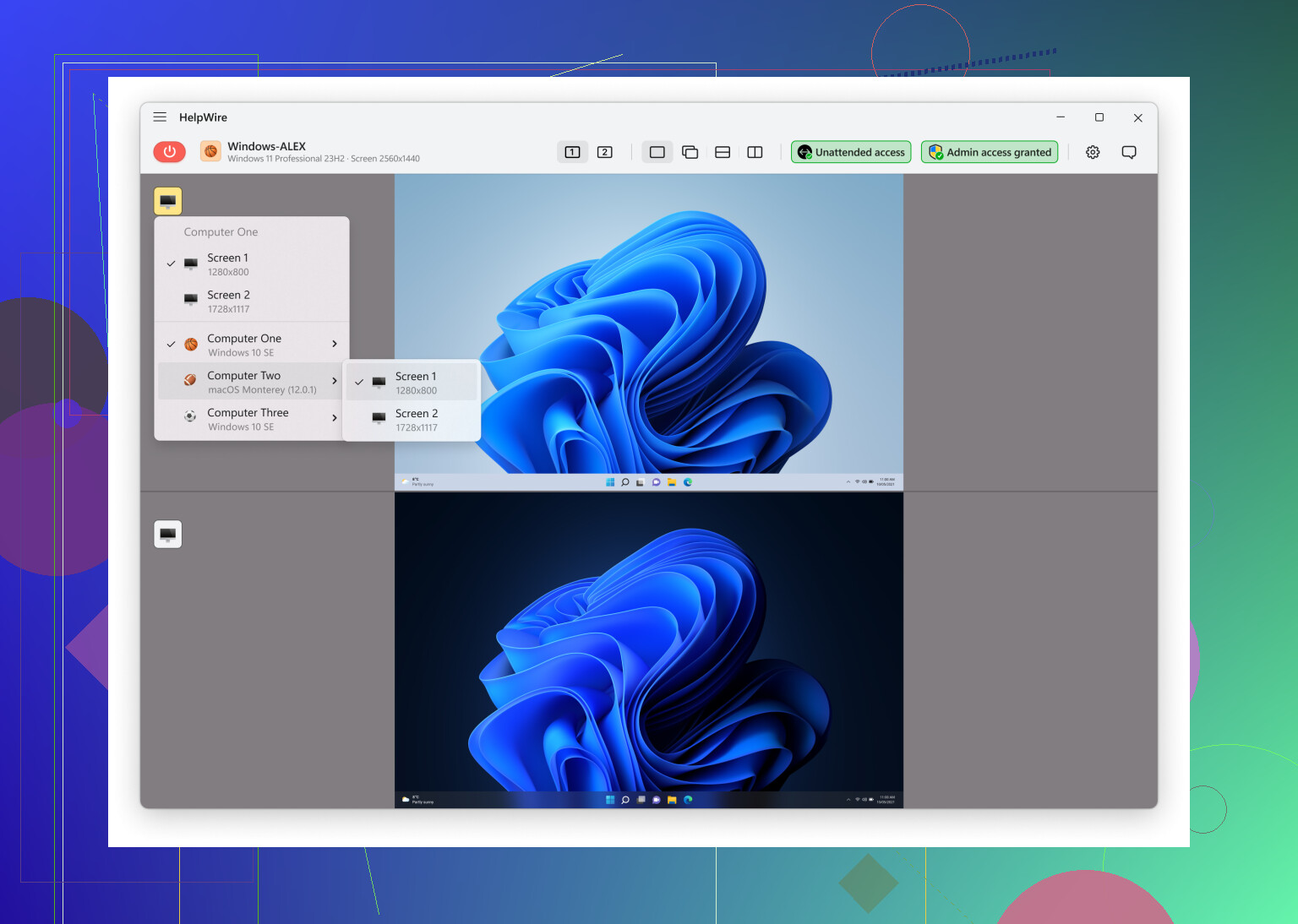Click the red power disconnect button
The height and width of the screenshot is (924, 1298).
pyautogui.click(x=169, y=152)
